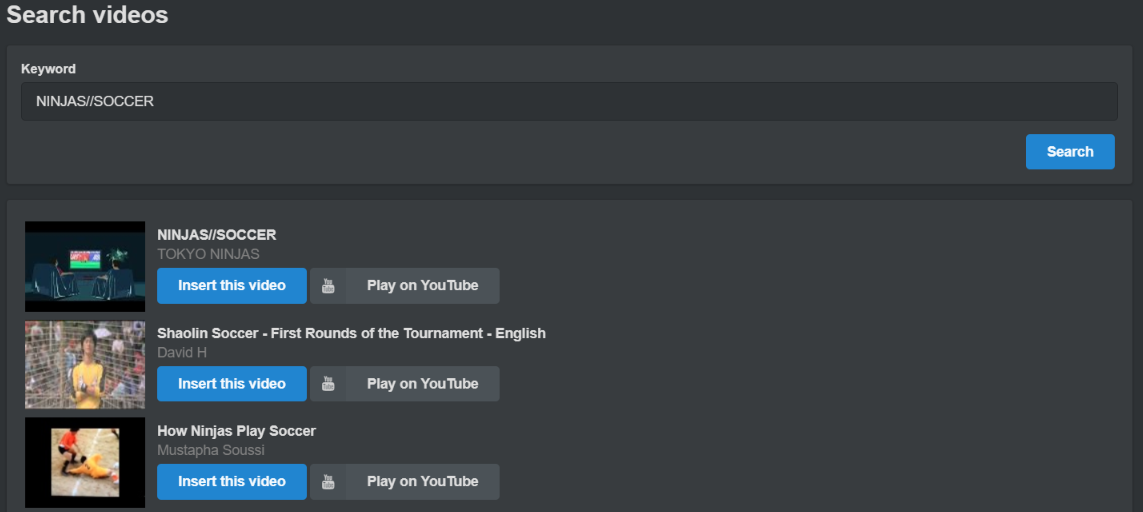This screenshot has width=1143, height=512.
Task: Insert the NINJAS//SOCCER video by TOKYO NINJAS
Action: click(x=232, y=286)
